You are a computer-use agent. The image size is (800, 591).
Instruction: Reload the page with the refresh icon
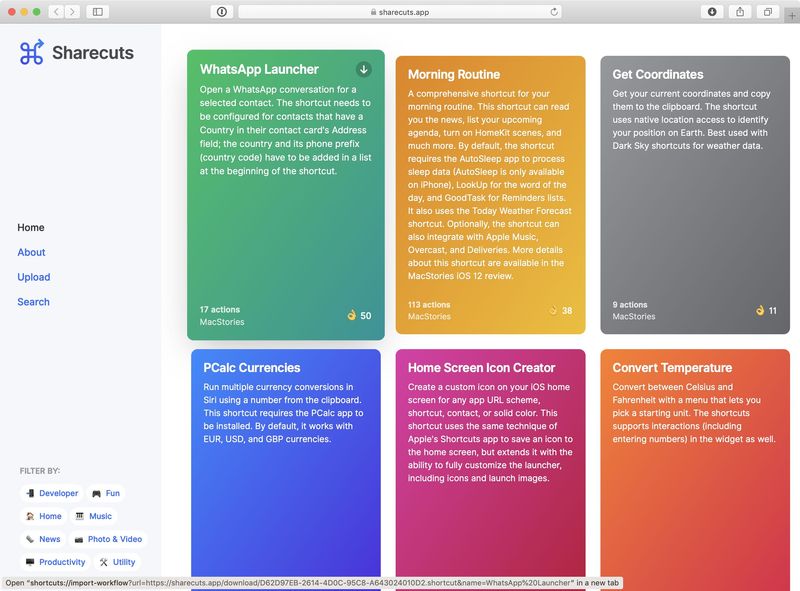tap(554, 12)
